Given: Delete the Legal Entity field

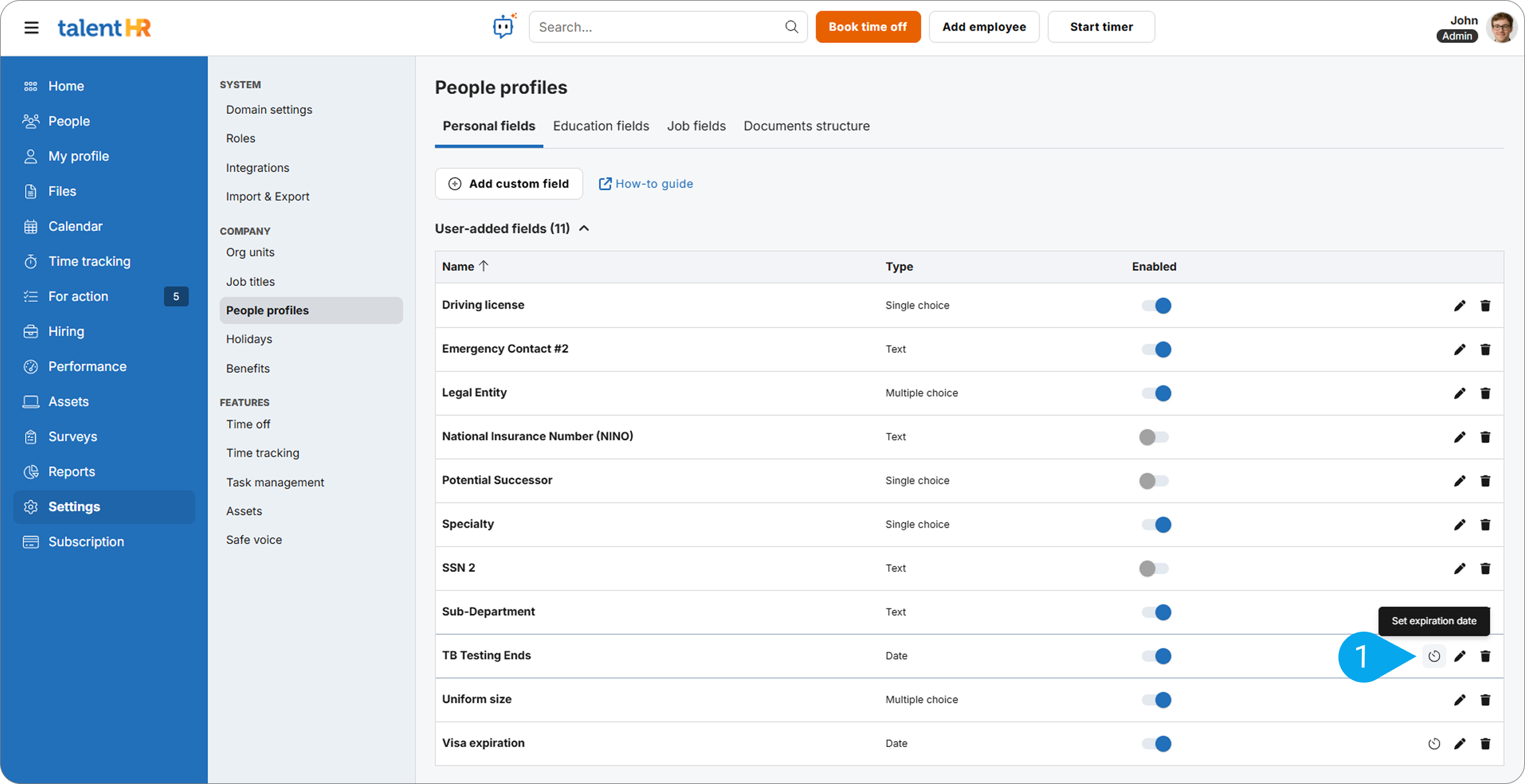Looking at the screenshot, I should pos(1485,393).
